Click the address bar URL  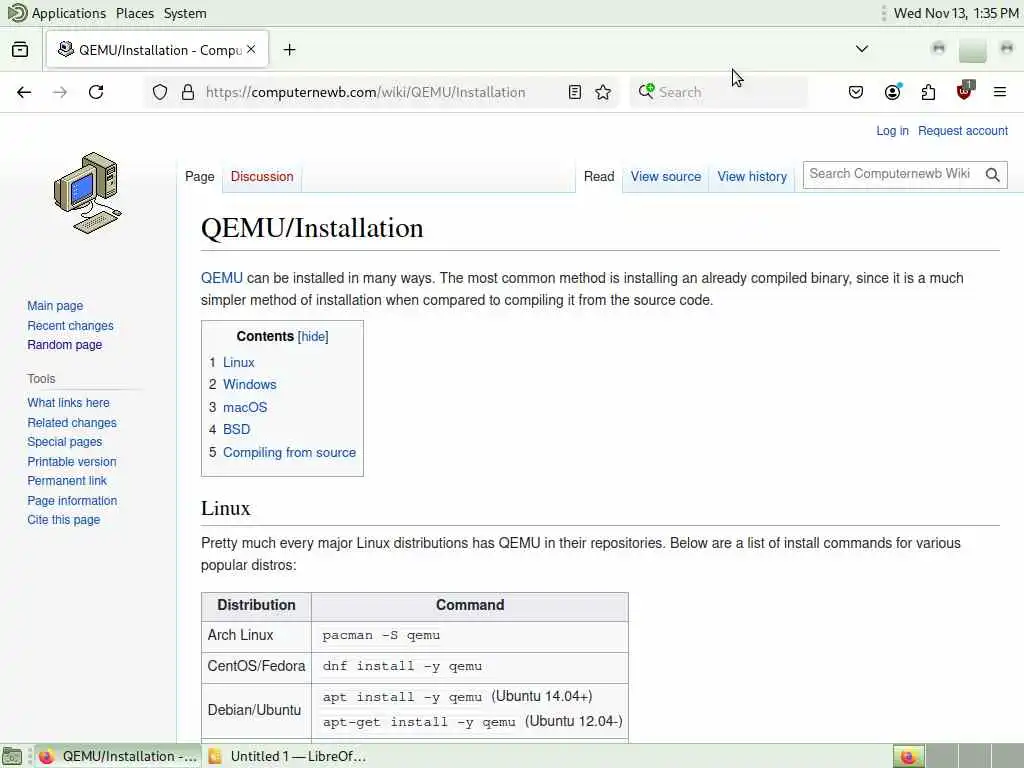click(x=366, y=92)
